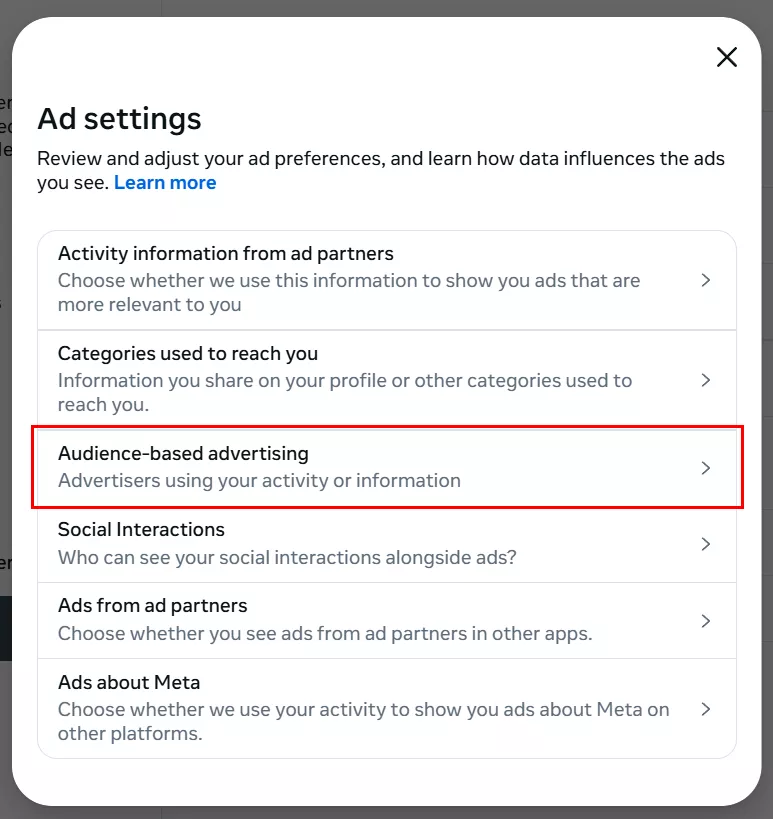Open Audience-based advertising settings
Screen dimensions: 773x819
(x=183, y=454)
